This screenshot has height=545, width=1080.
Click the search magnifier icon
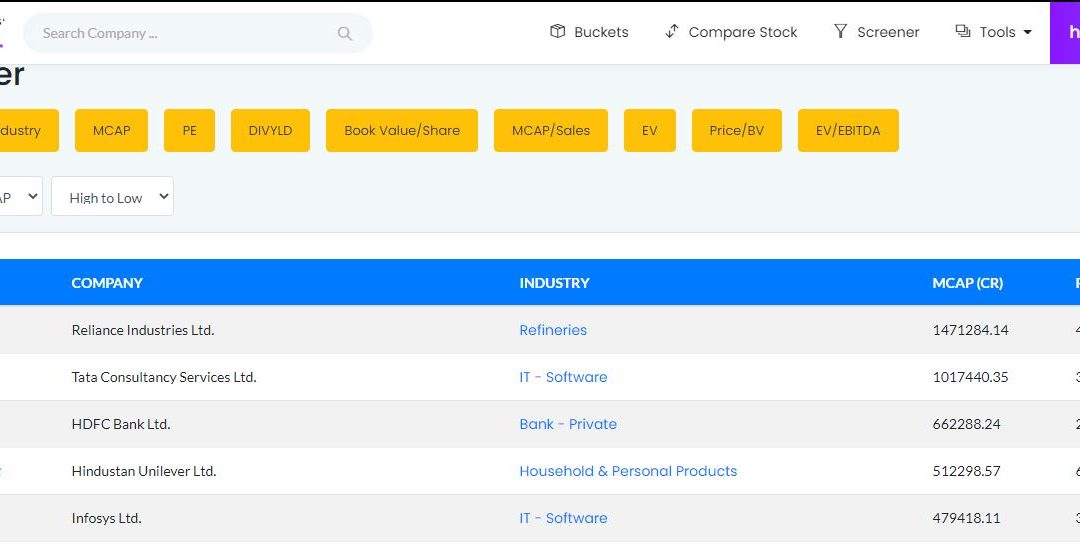pos(344,33)
